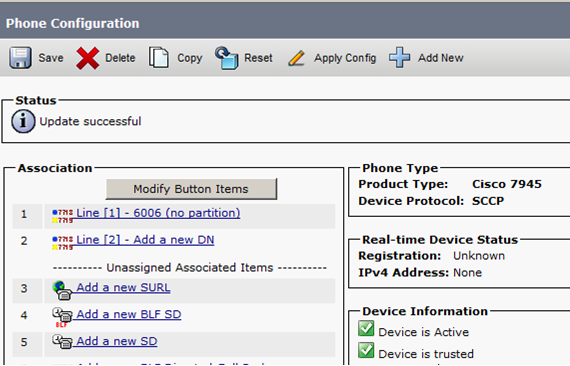Screen dimensions: 570x366
Task: Click the Modify Button Items button
Action: [191, 189]
